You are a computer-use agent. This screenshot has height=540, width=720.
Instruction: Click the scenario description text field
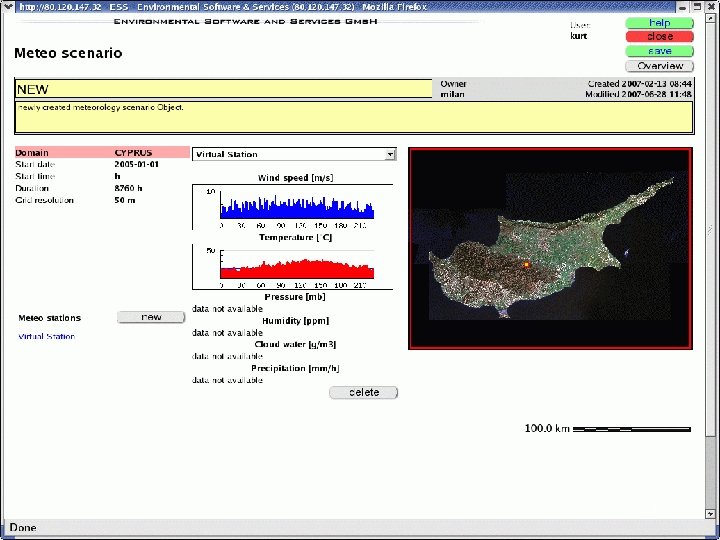[354, 117]
